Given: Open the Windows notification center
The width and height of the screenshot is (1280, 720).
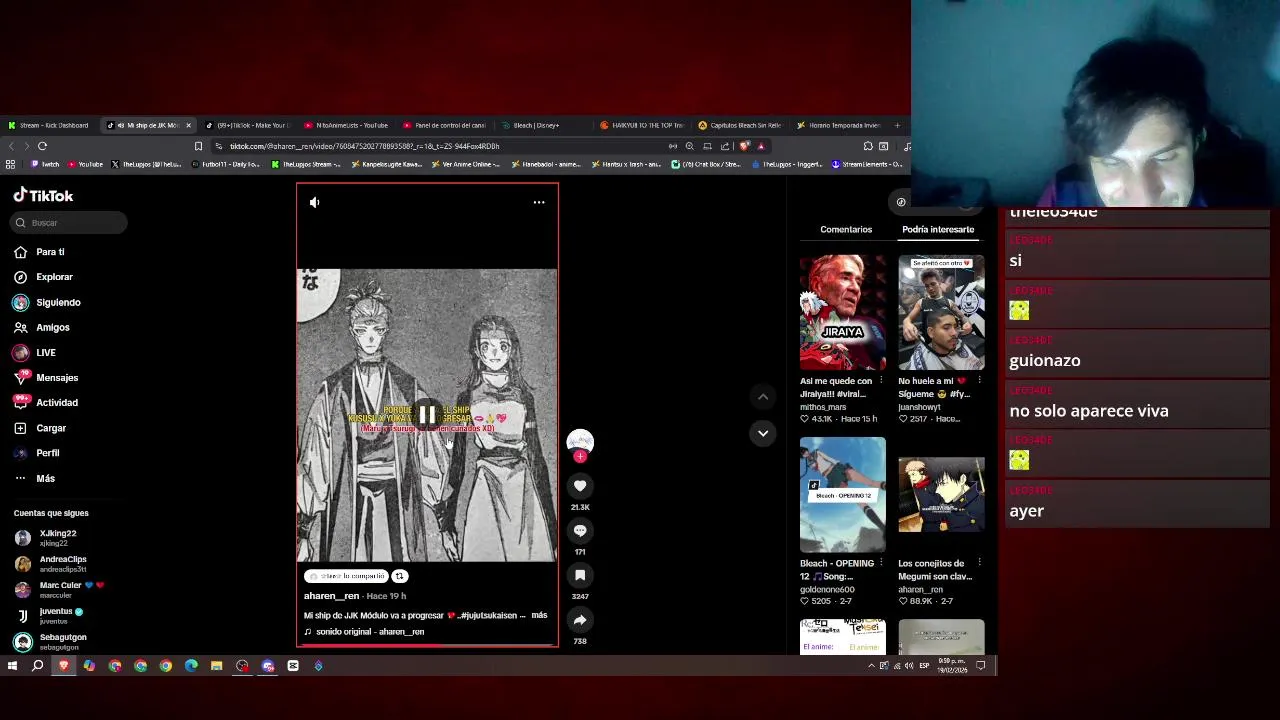Looking at the screenshot, I should [x=981, y=666].
